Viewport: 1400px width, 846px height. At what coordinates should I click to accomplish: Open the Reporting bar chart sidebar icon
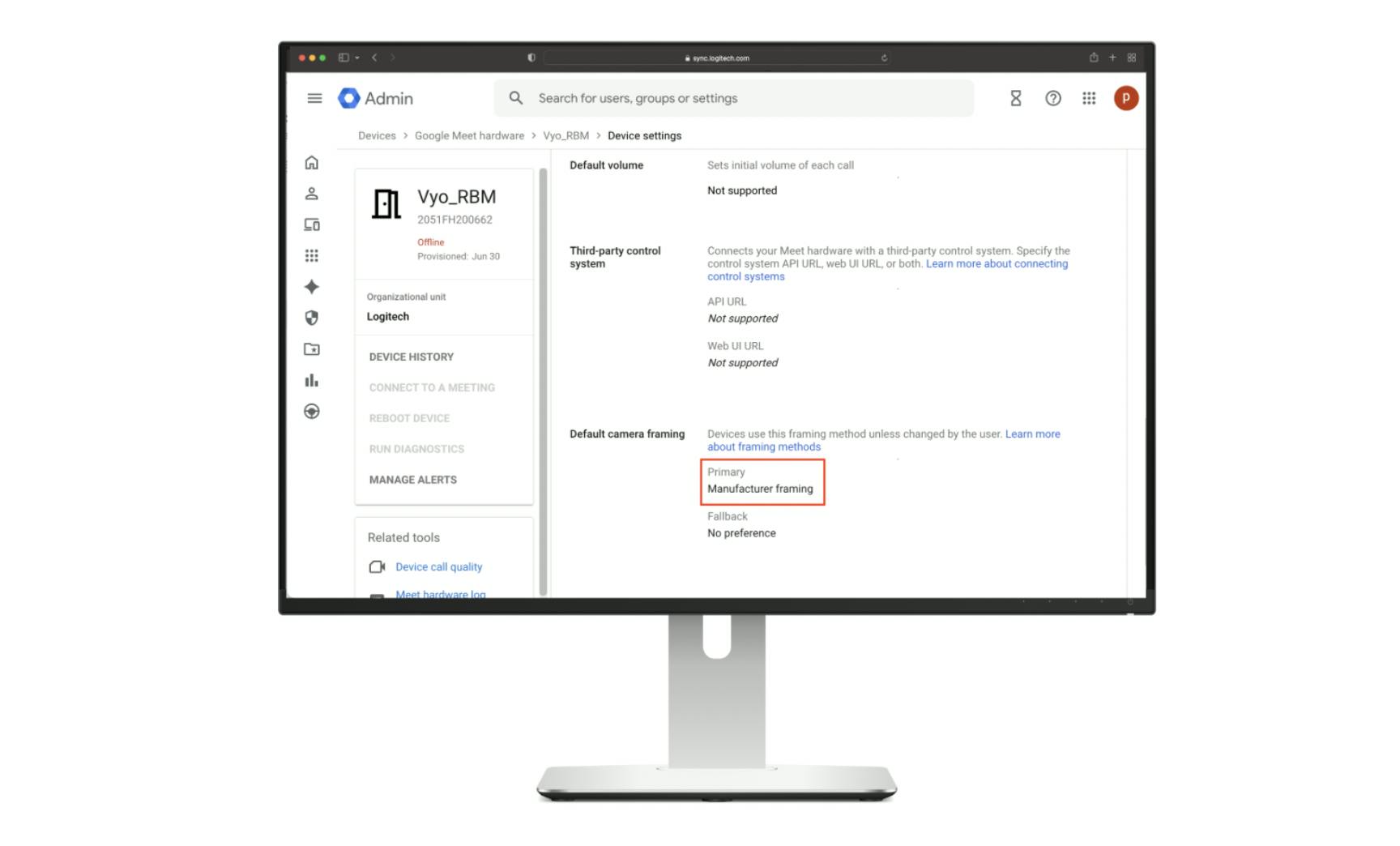coord(312,380)
